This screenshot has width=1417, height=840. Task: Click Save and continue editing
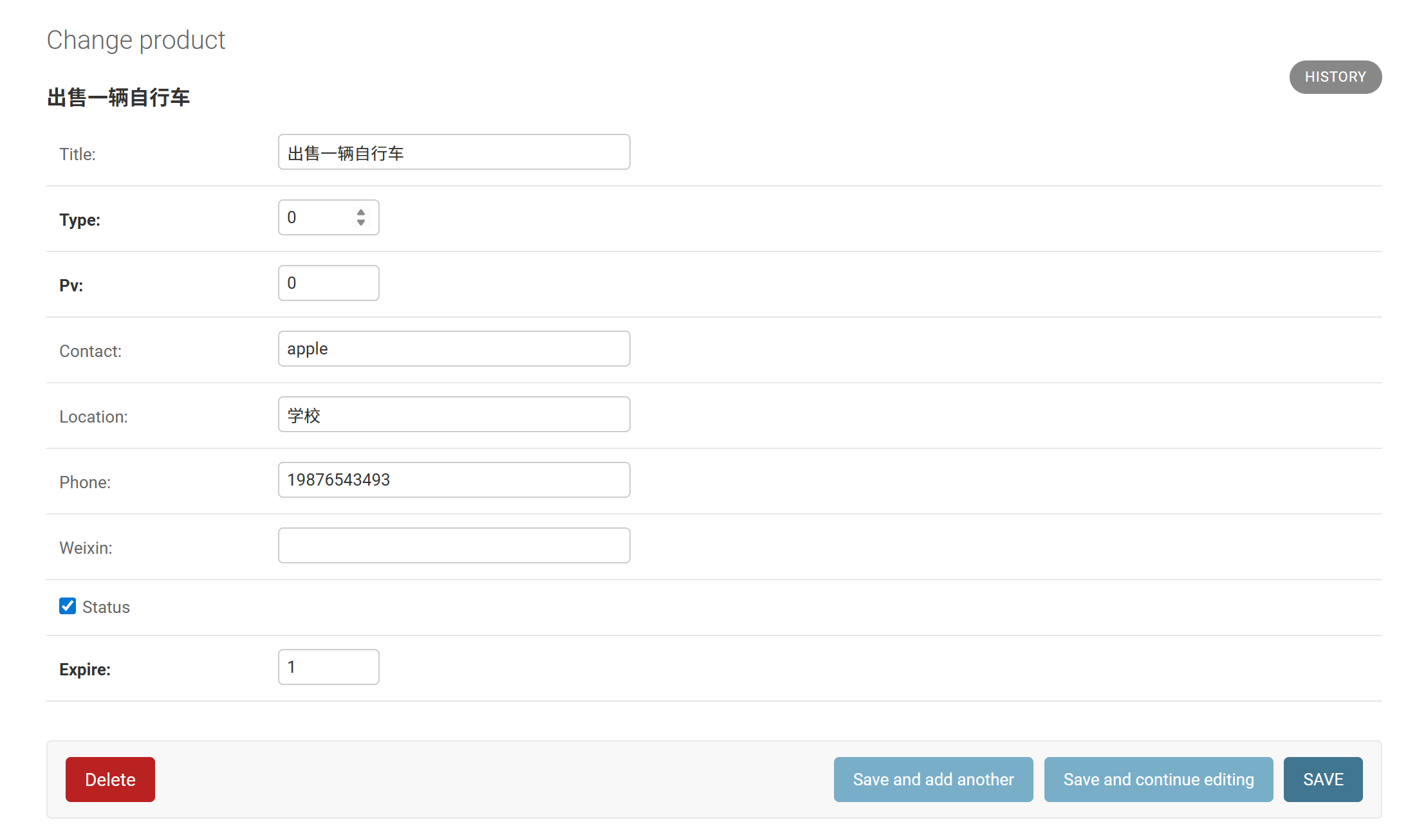point(1158,780)
